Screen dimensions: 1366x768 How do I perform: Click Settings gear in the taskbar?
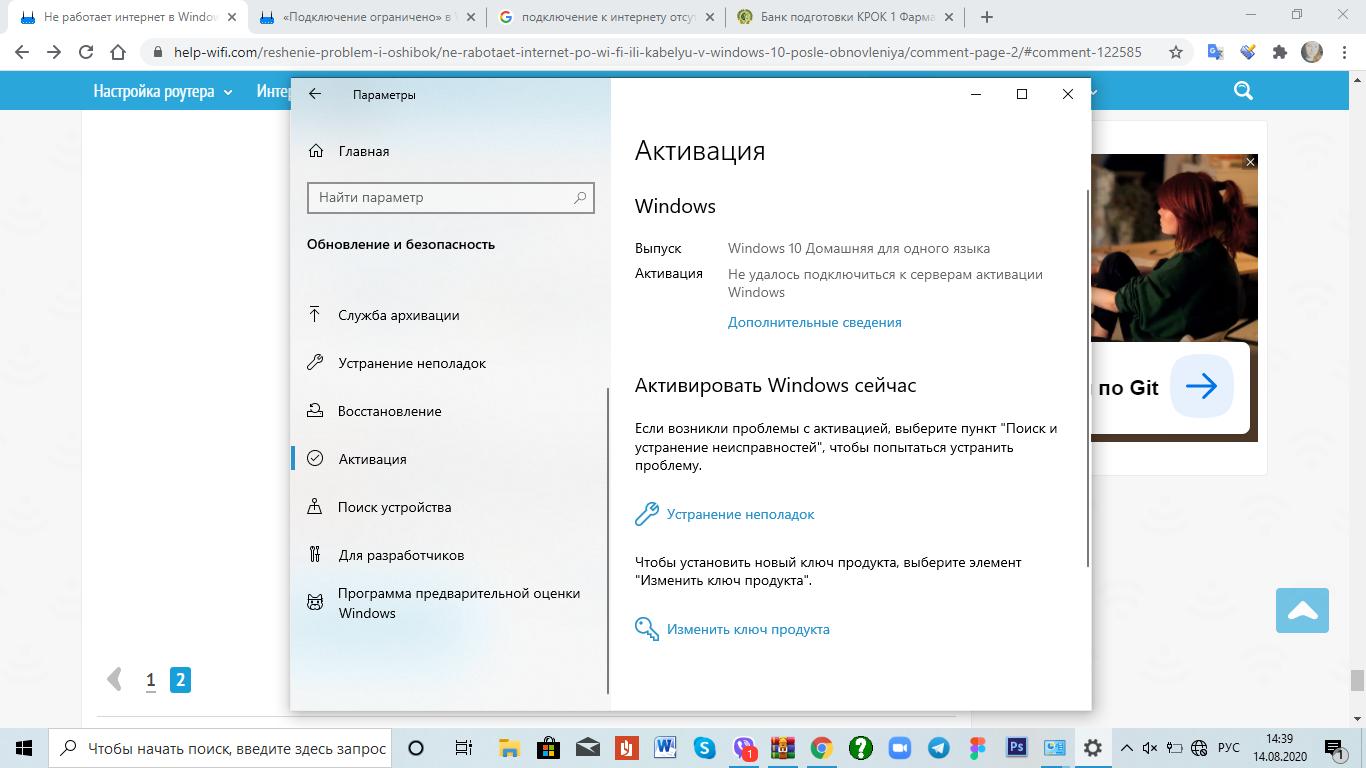tap(1093, 748)
